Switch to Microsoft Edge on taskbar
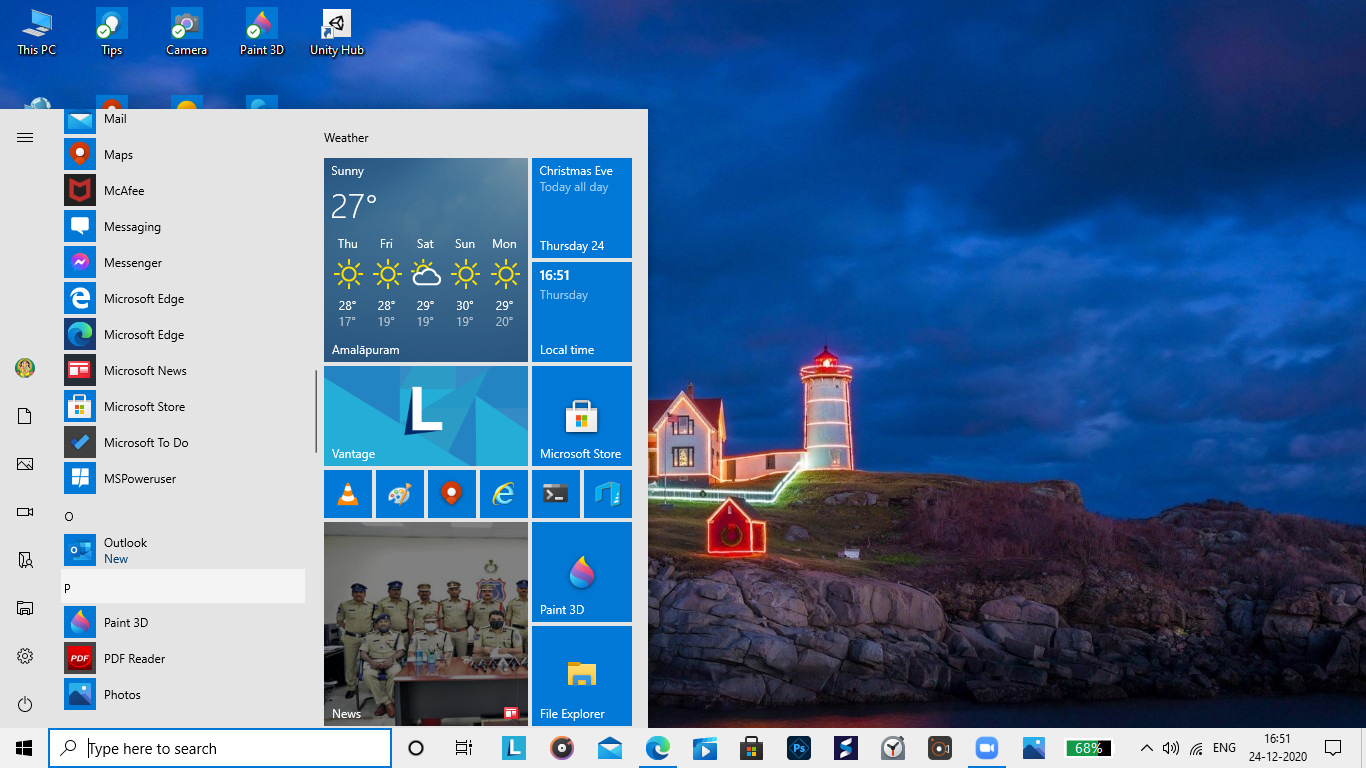Viewport: 1366px width, 768px height. tap(658, 748)
